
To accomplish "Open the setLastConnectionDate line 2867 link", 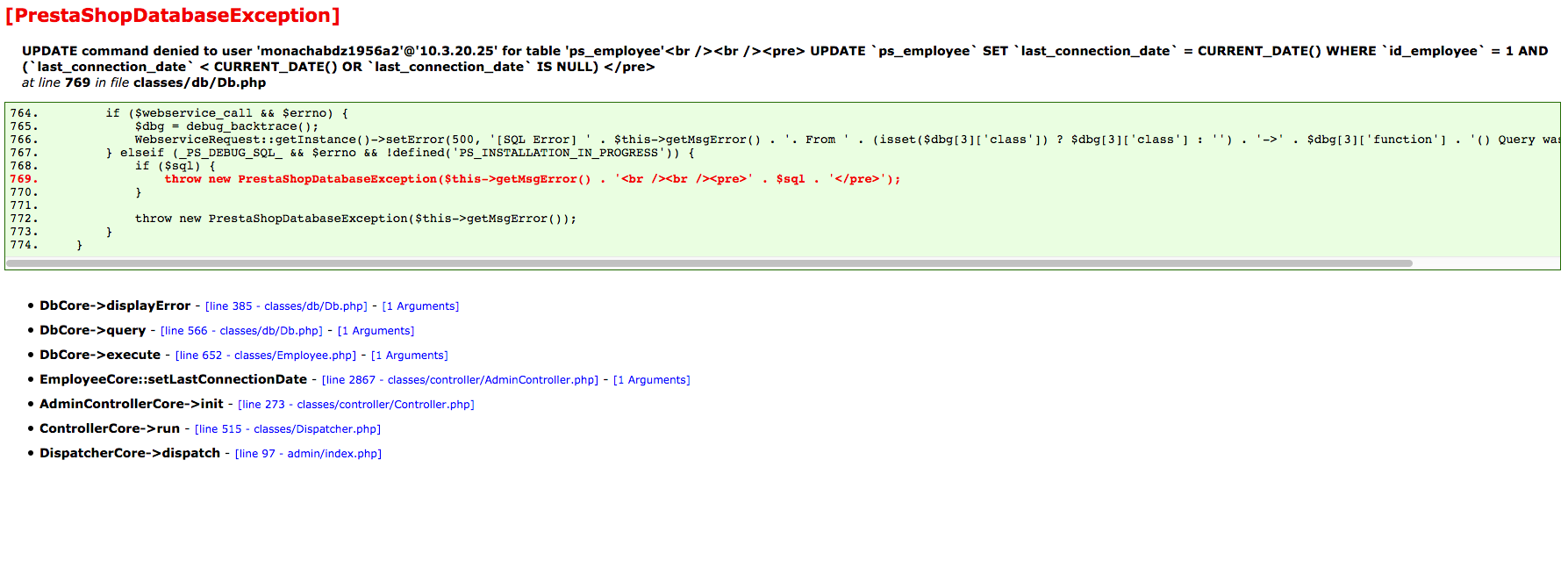I will point(460,380).
